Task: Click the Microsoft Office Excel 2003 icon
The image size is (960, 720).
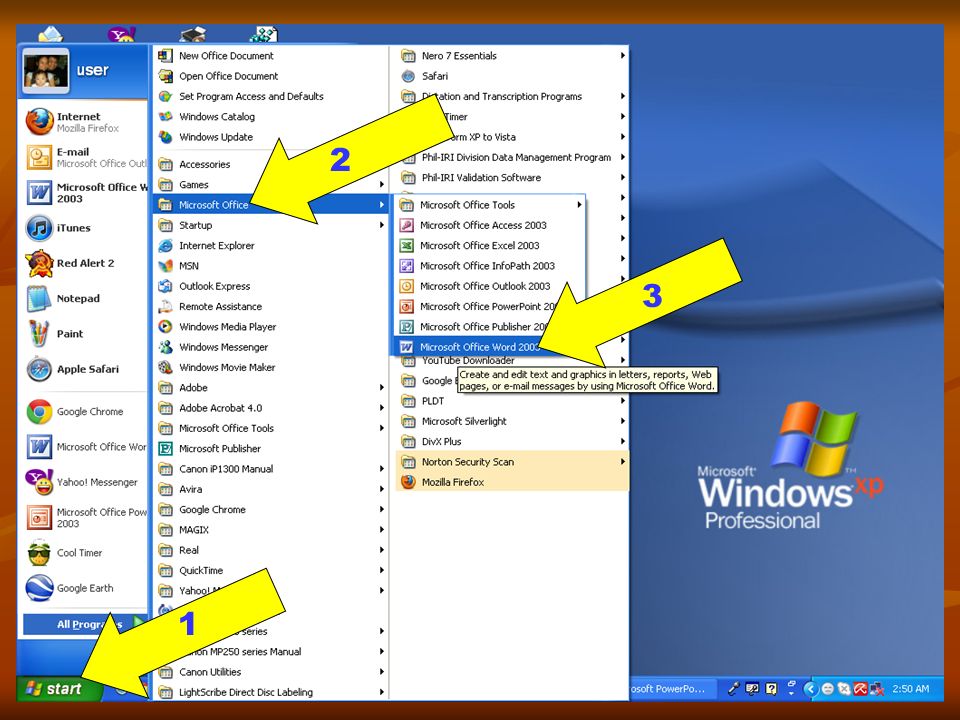Action: pos(407,246)
